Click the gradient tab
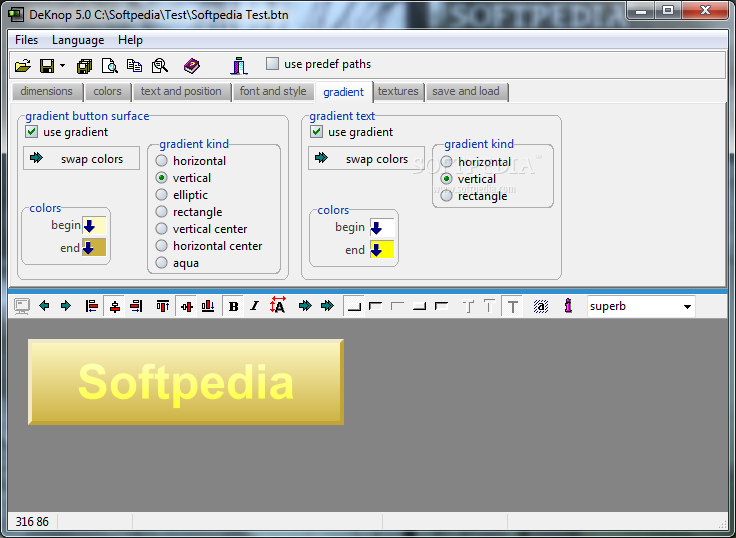This screenshot has width=736, height=538. 344,92
